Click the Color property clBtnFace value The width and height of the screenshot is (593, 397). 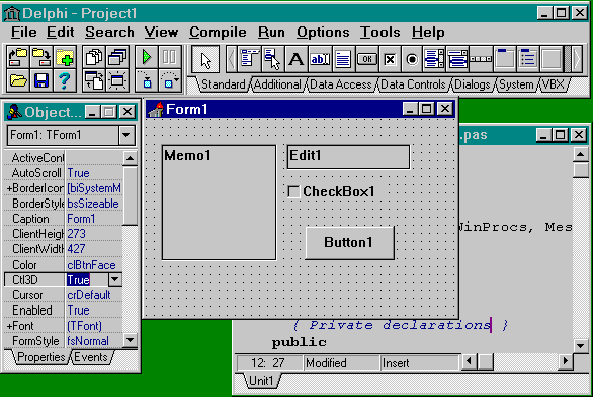point(91,265)
